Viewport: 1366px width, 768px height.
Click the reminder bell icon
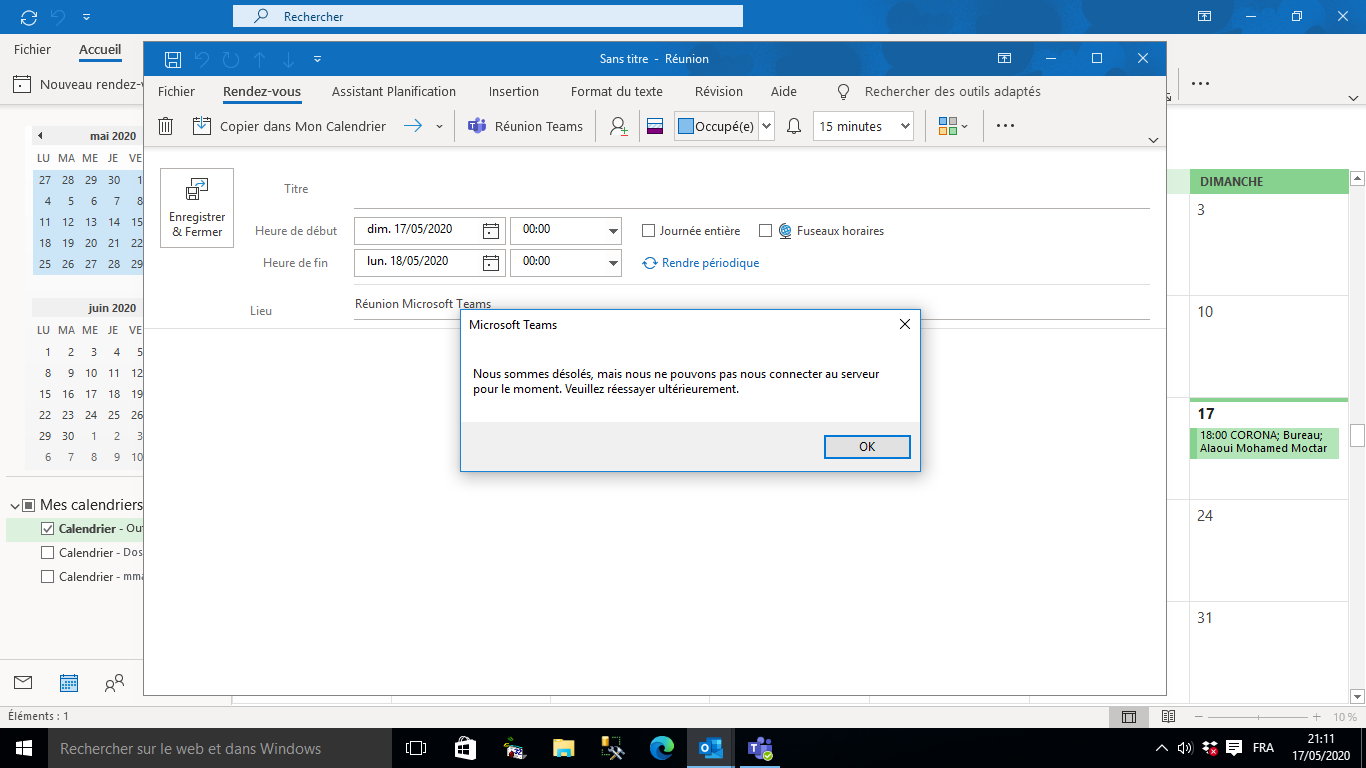click(x=792, y=126)
